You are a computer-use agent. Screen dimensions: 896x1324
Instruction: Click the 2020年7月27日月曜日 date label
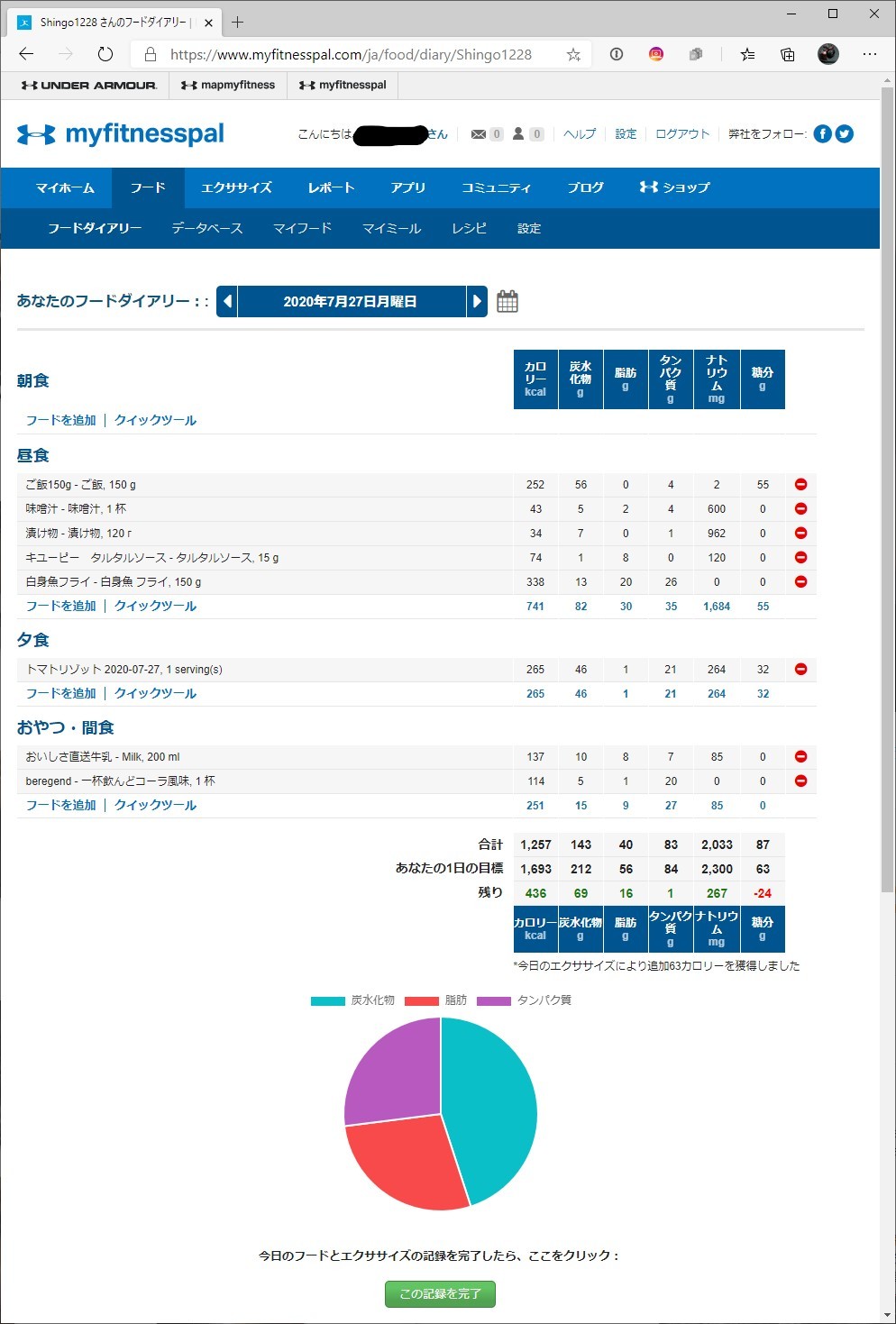[x=351, y=301]
